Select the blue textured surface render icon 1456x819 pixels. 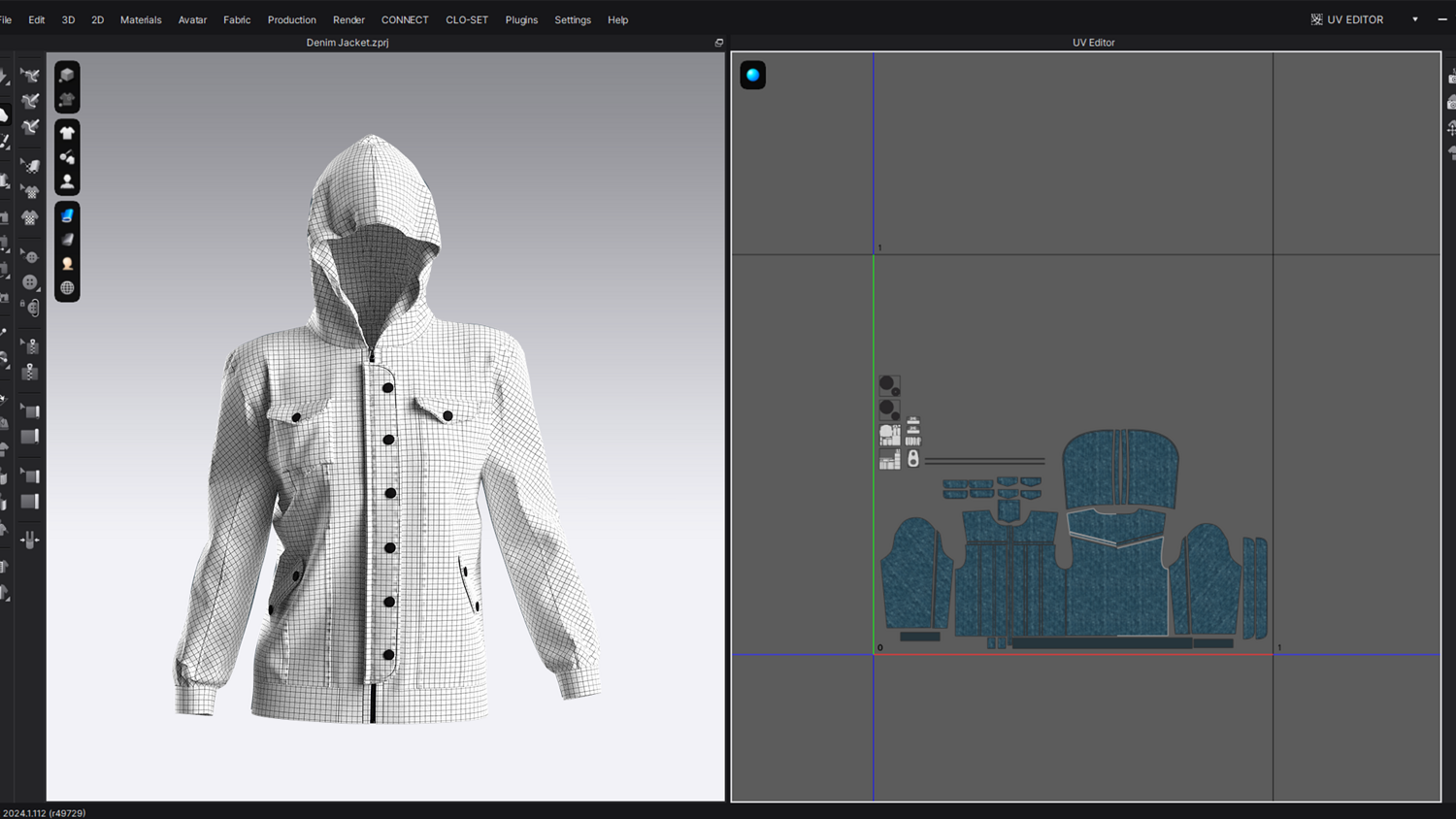pos(67,215)
